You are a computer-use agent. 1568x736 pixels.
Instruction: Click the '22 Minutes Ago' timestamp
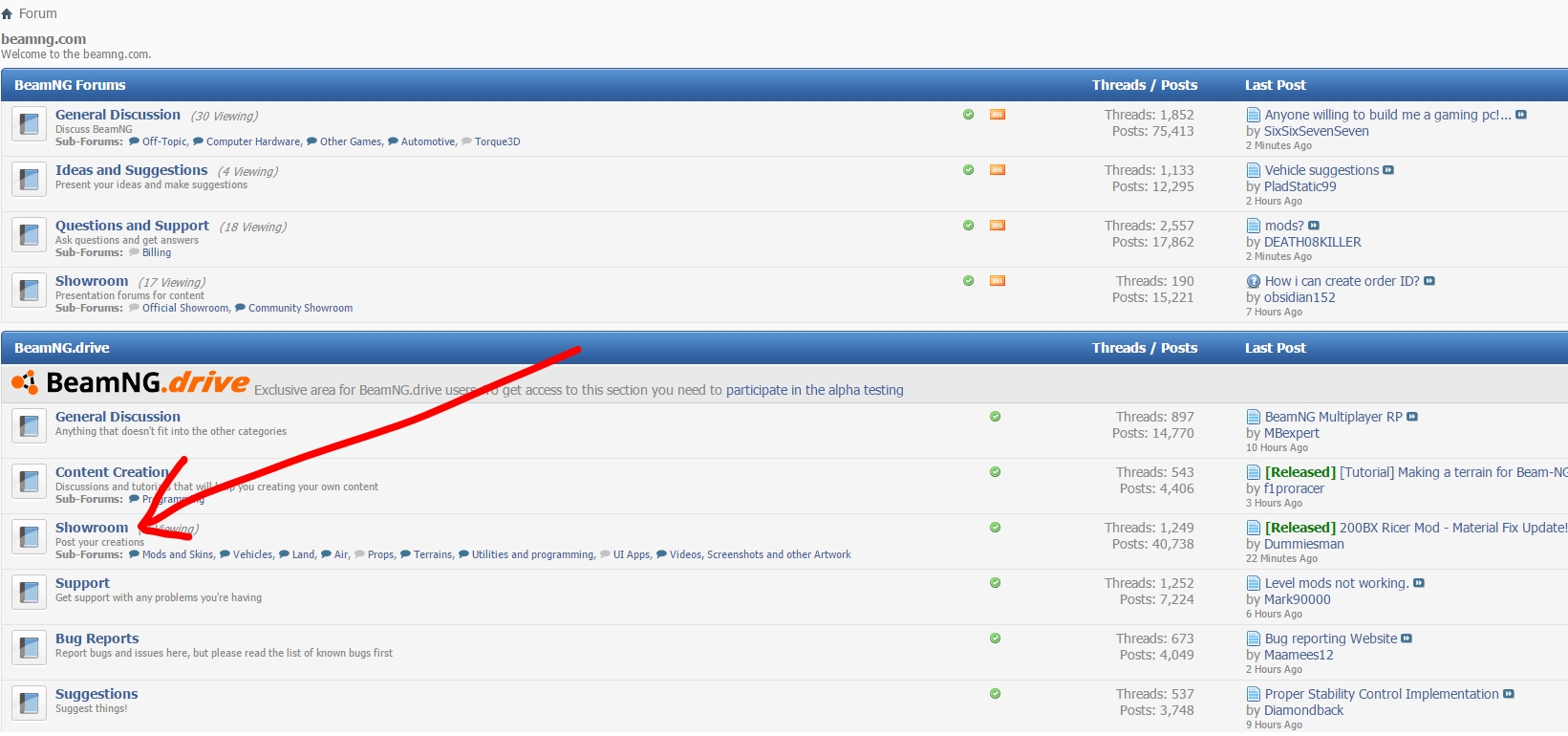coord(1281,558)
